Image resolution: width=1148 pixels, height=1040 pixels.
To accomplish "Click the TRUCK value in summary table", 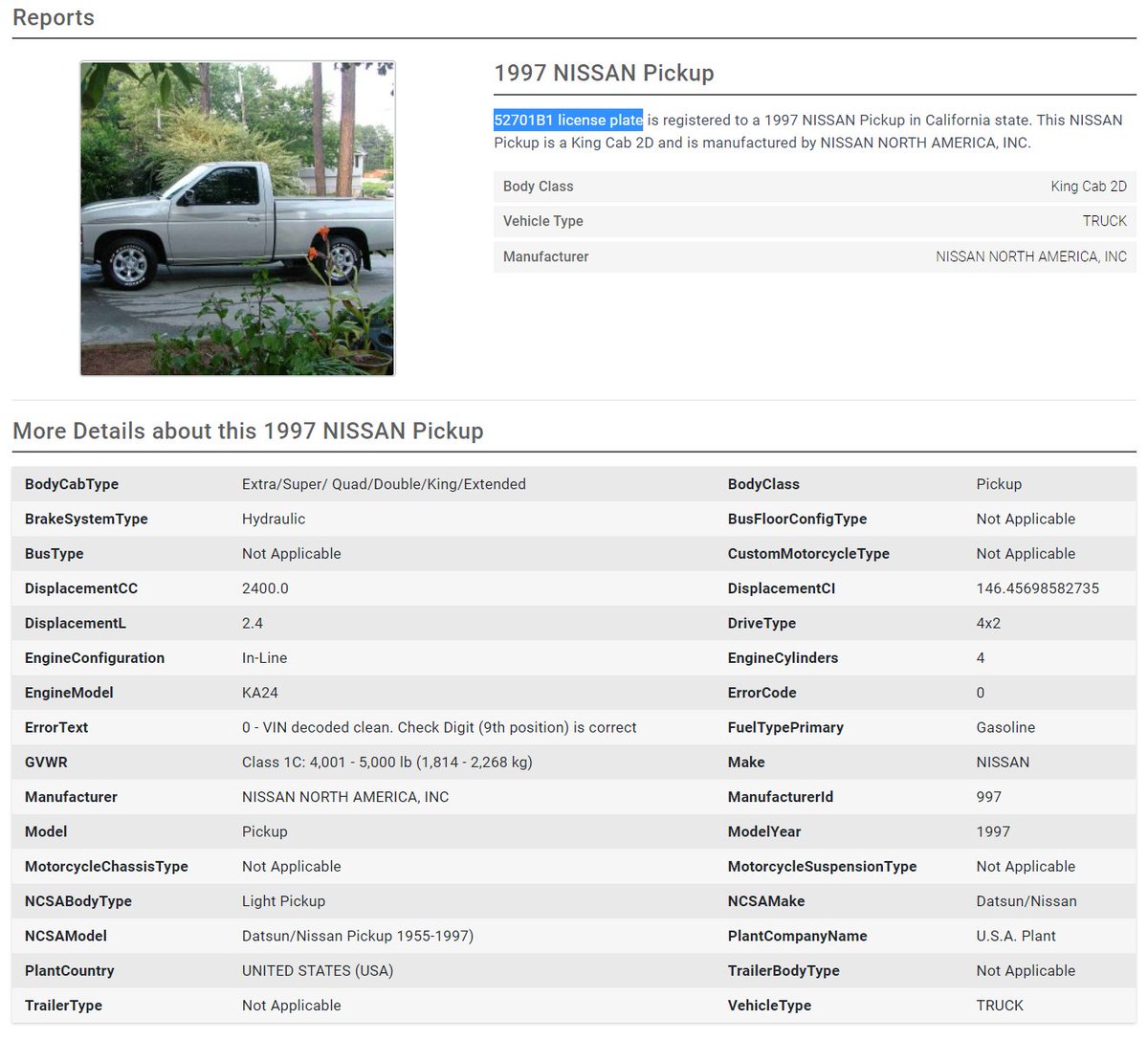I will point(1105,221).
